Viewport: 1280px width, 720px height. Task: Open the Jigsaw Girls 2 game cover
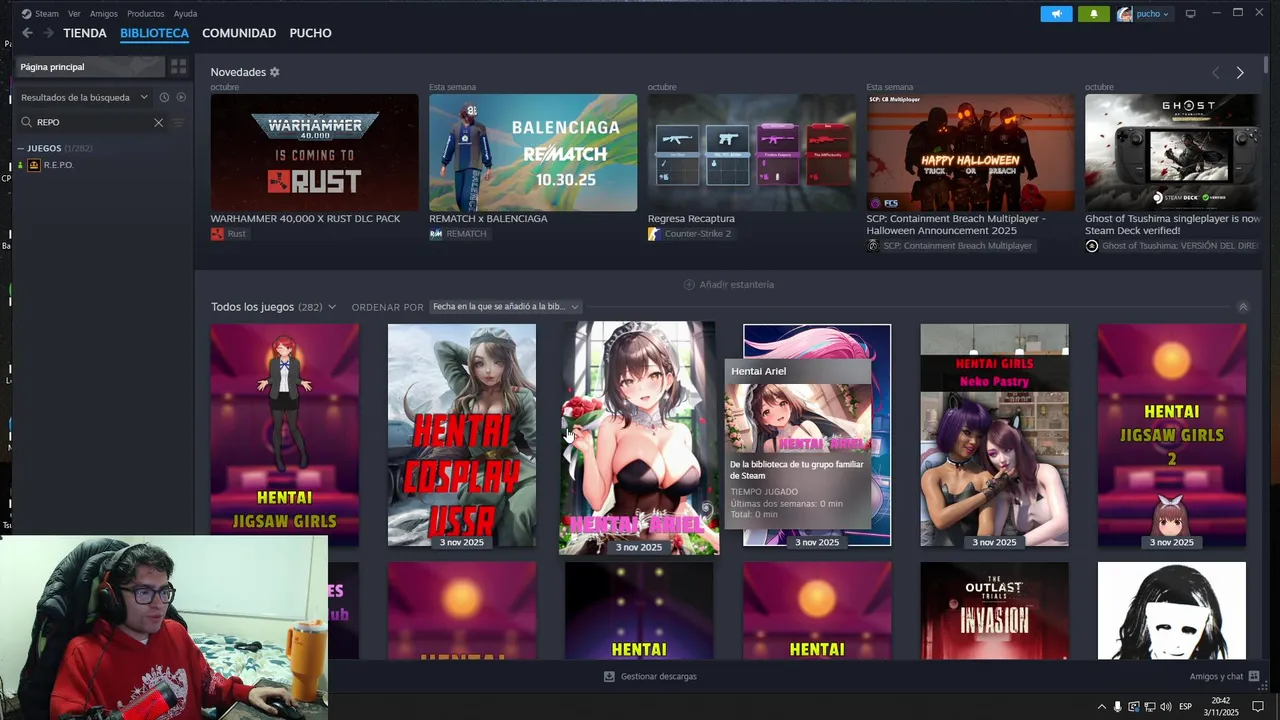(x=1172, y=435)
